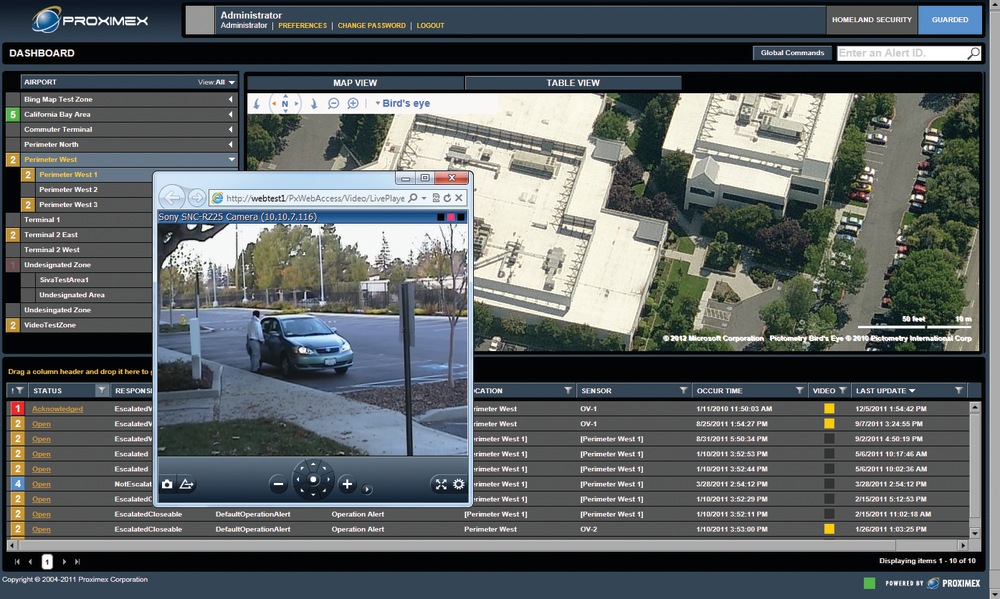
Task: Click the Global Commands button
Action: coord(792,52)
